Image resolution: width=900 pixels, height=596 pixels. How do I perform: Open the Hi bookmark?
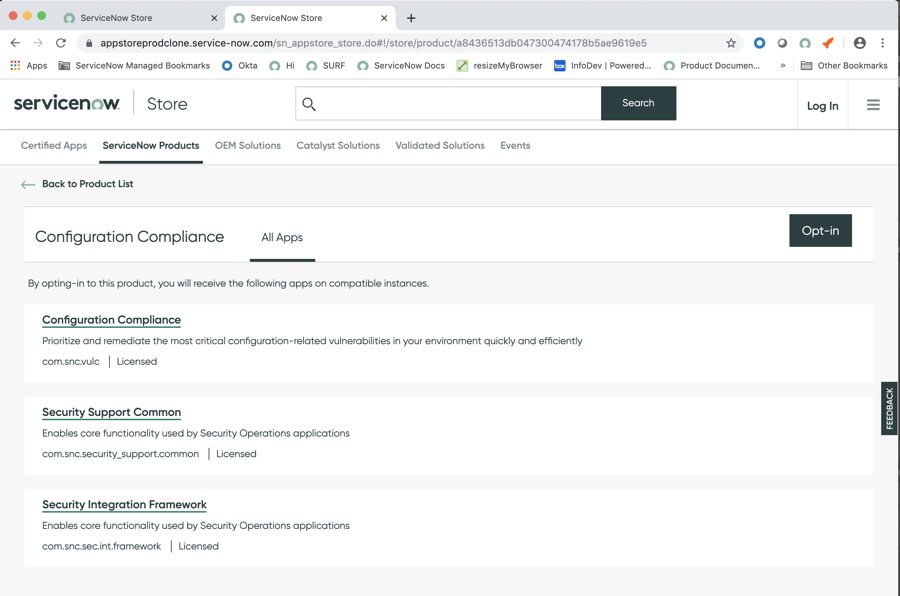coord(282,65)
